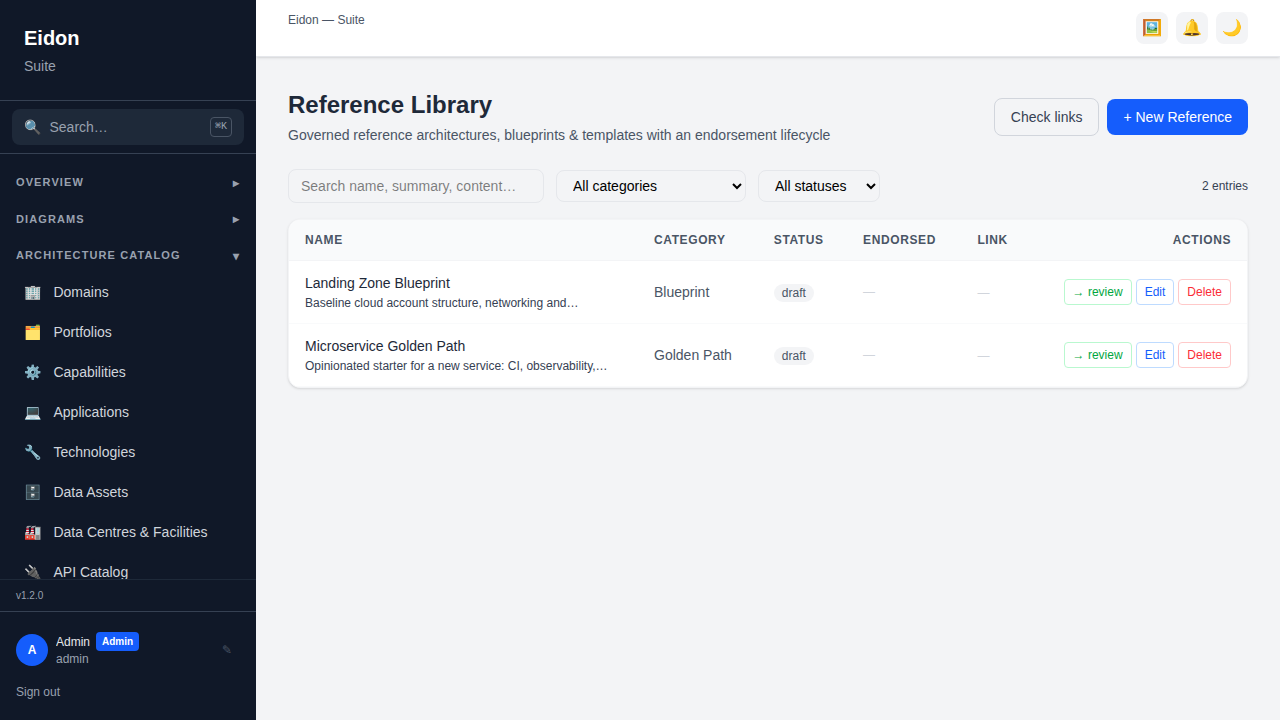Click the Eidon — Suite breadcrumb text
Screen dimensions: 1280x720
(326, 20)
